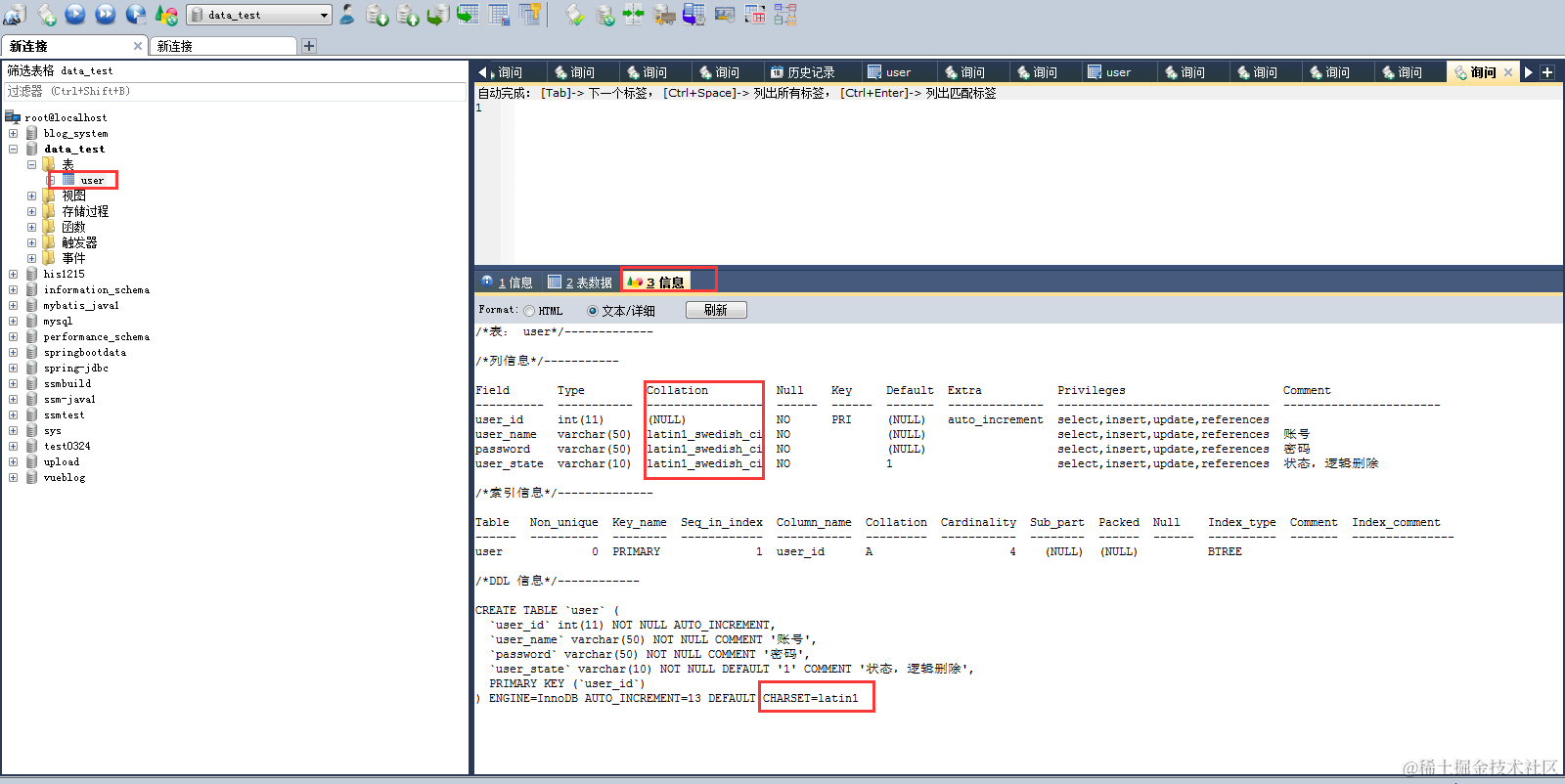Viewport: 1565px width, 784px height.
Task: Click the 过滤器 filter input field
Action: (235, 91)
